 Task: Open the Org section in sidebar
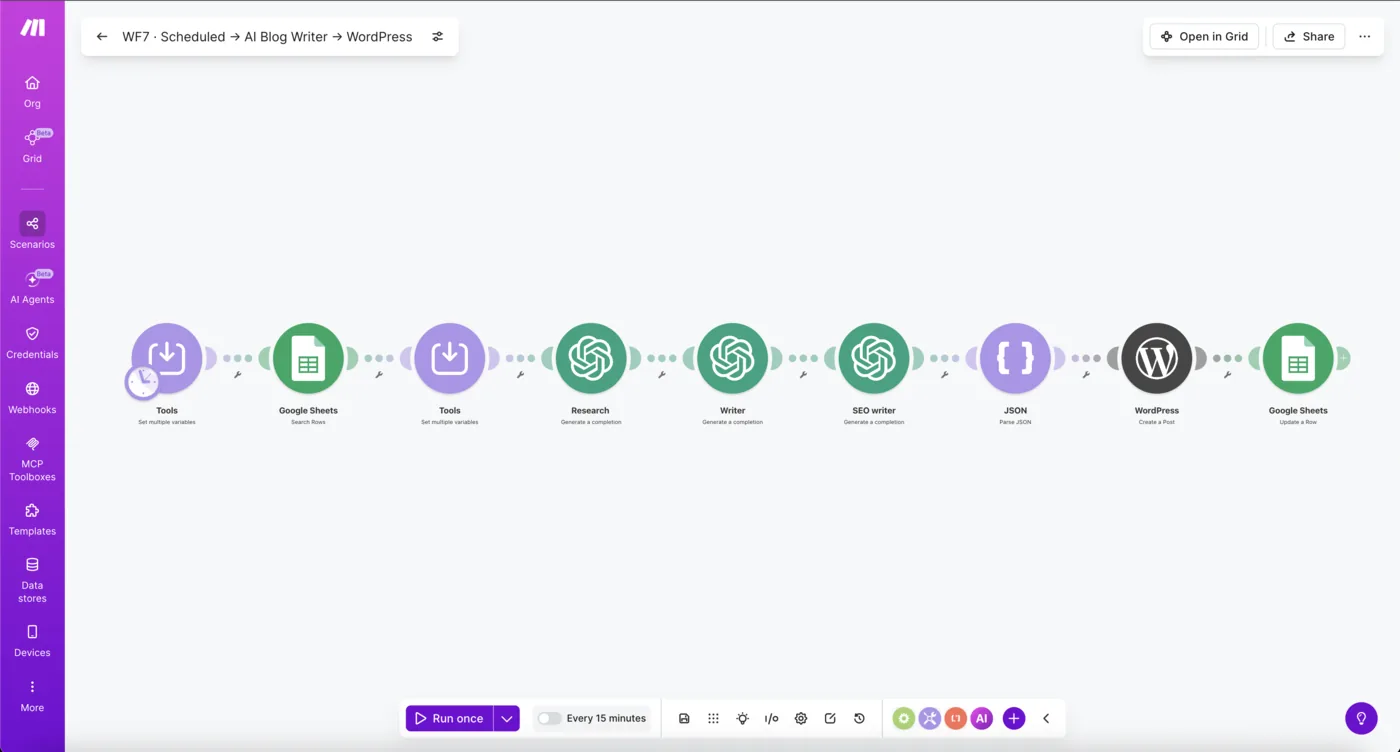32,91
